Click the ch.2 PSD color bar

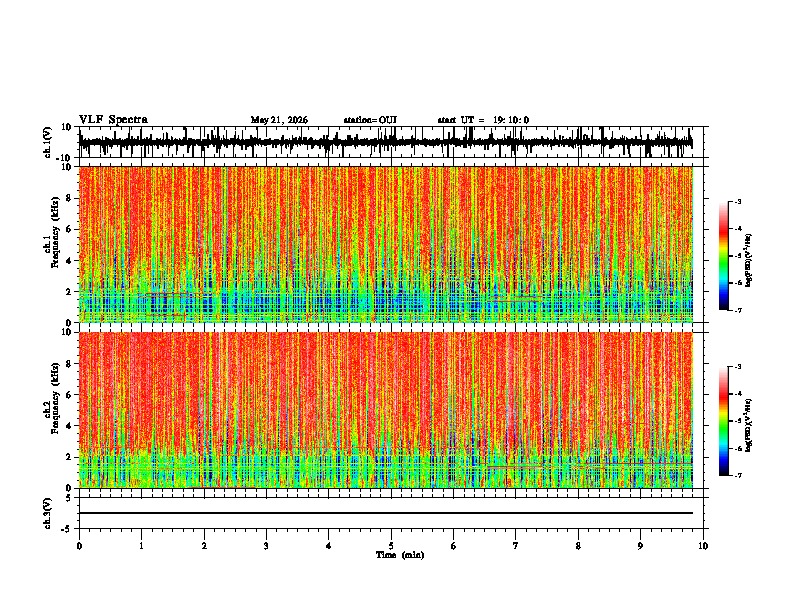[x=723, y=421]
